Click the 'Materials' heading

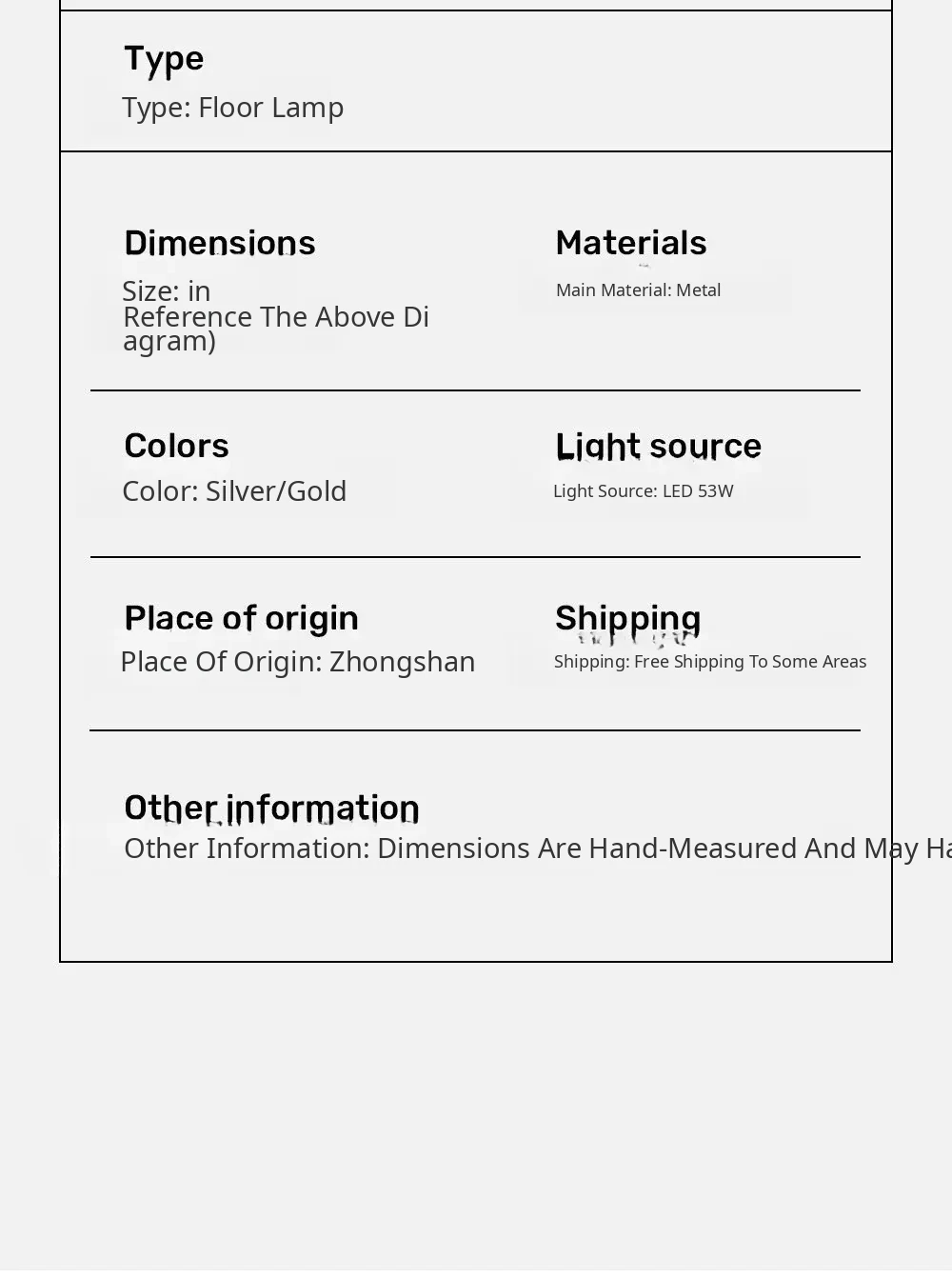(x=630, y=244)
